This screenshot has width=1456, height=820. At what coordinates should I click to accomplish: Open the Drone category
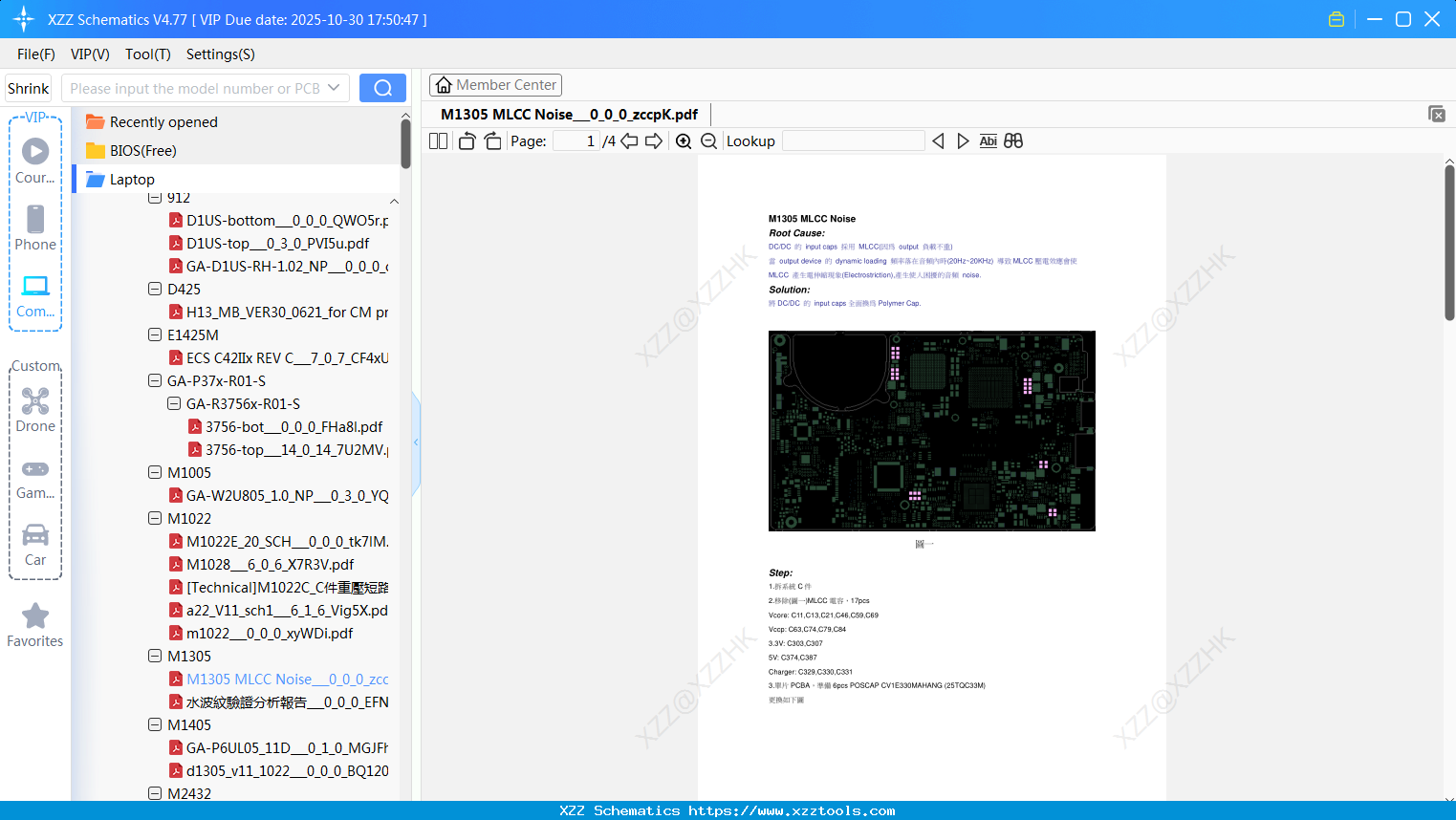point(35,410)
